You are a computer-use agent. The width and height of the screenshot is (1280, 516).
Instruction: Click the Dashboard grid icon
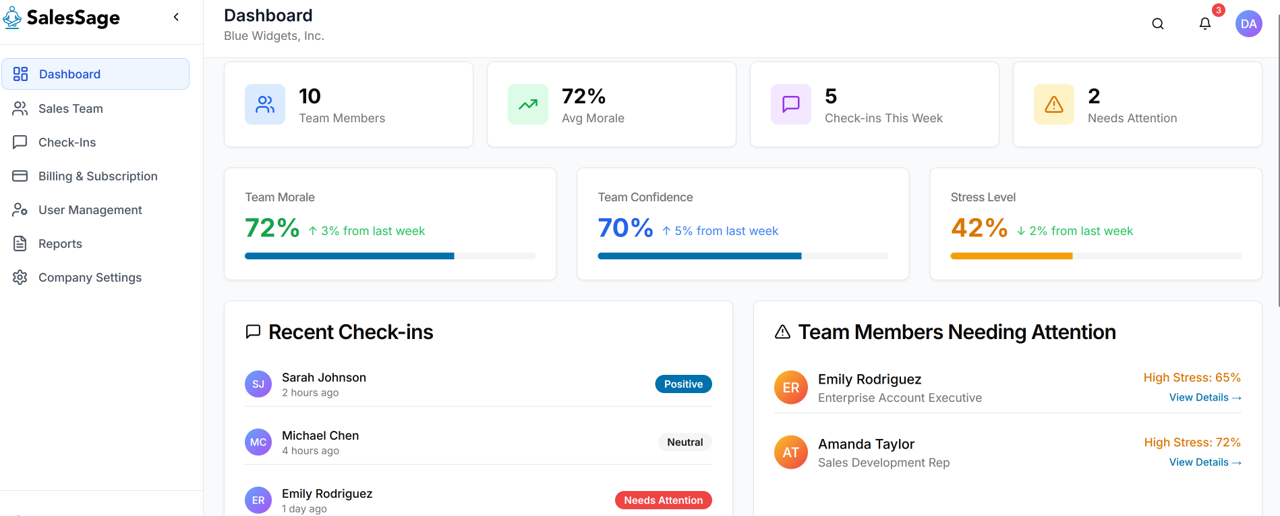[x=20, y=74]
